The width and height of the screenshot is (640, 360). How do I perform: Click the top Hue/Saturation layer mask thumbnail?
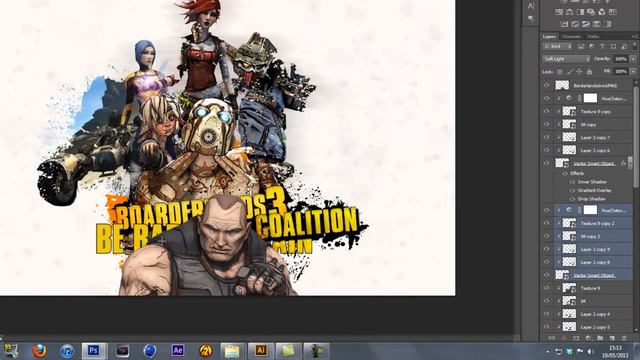coord(590,98)
